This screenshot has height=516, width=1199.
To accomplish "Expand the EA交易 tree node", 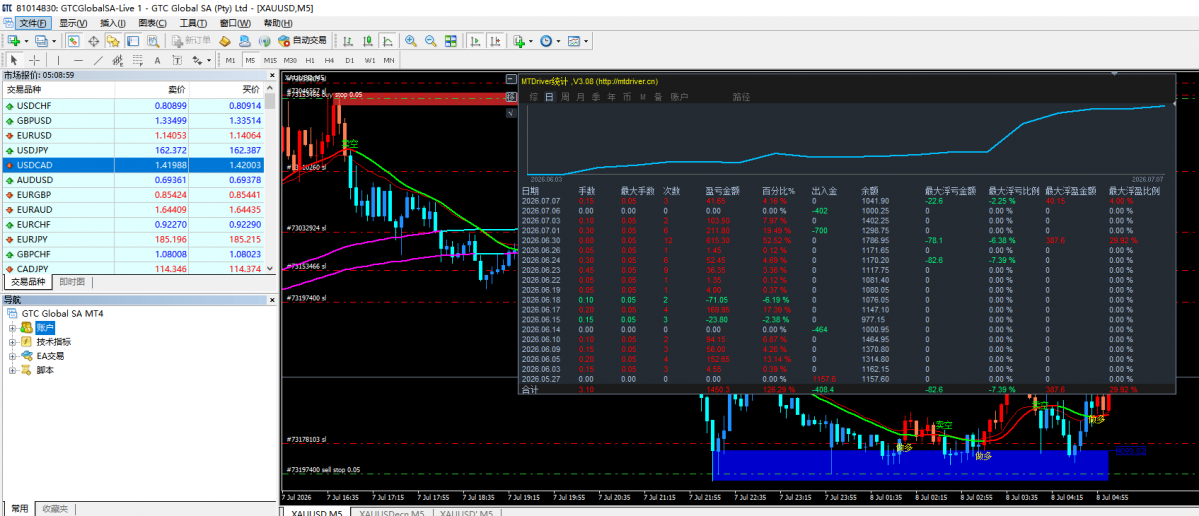I will (13, 355).
